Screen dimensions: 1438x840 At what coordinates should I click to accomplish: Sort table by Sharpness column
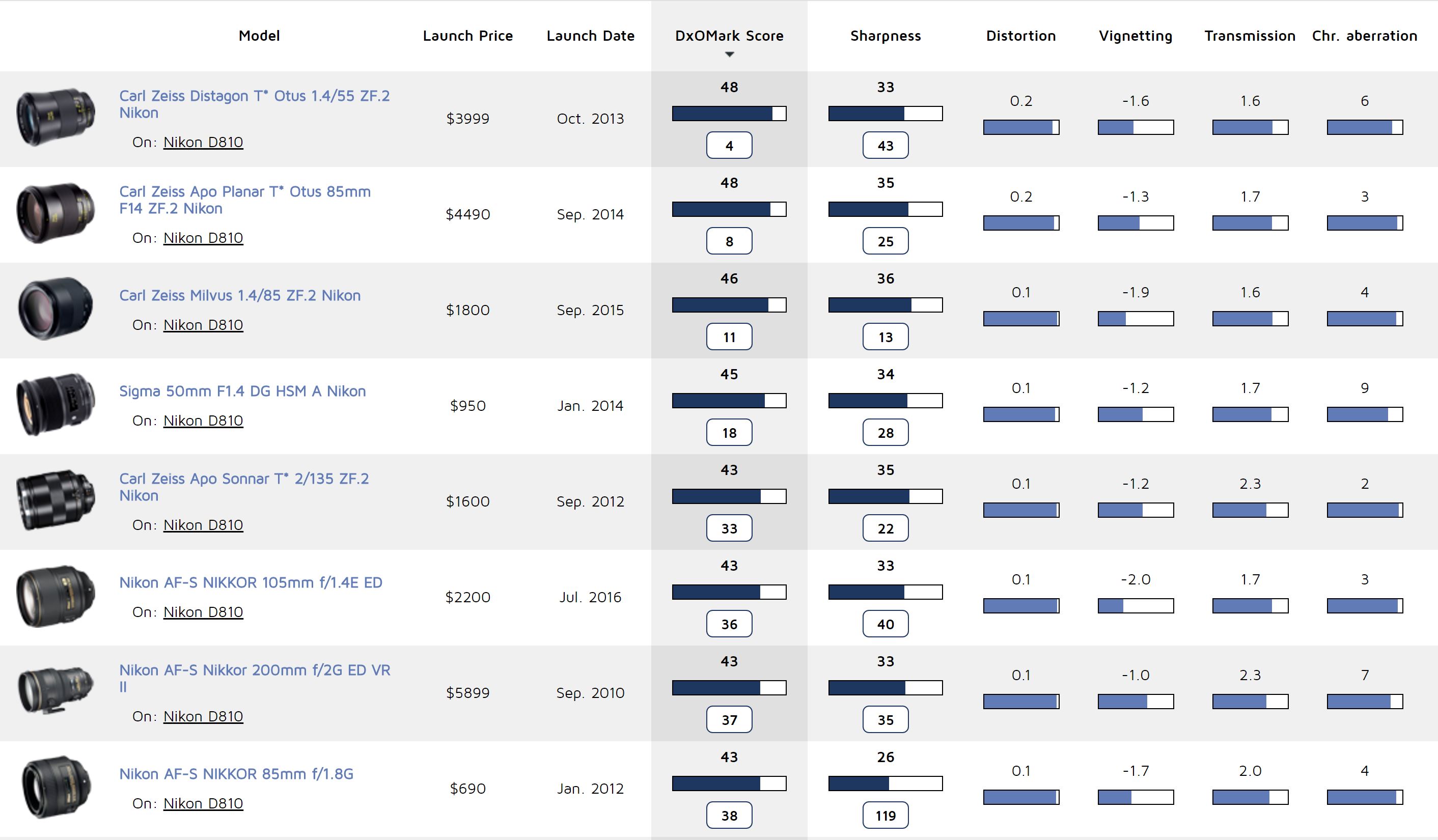coord(885,36)
